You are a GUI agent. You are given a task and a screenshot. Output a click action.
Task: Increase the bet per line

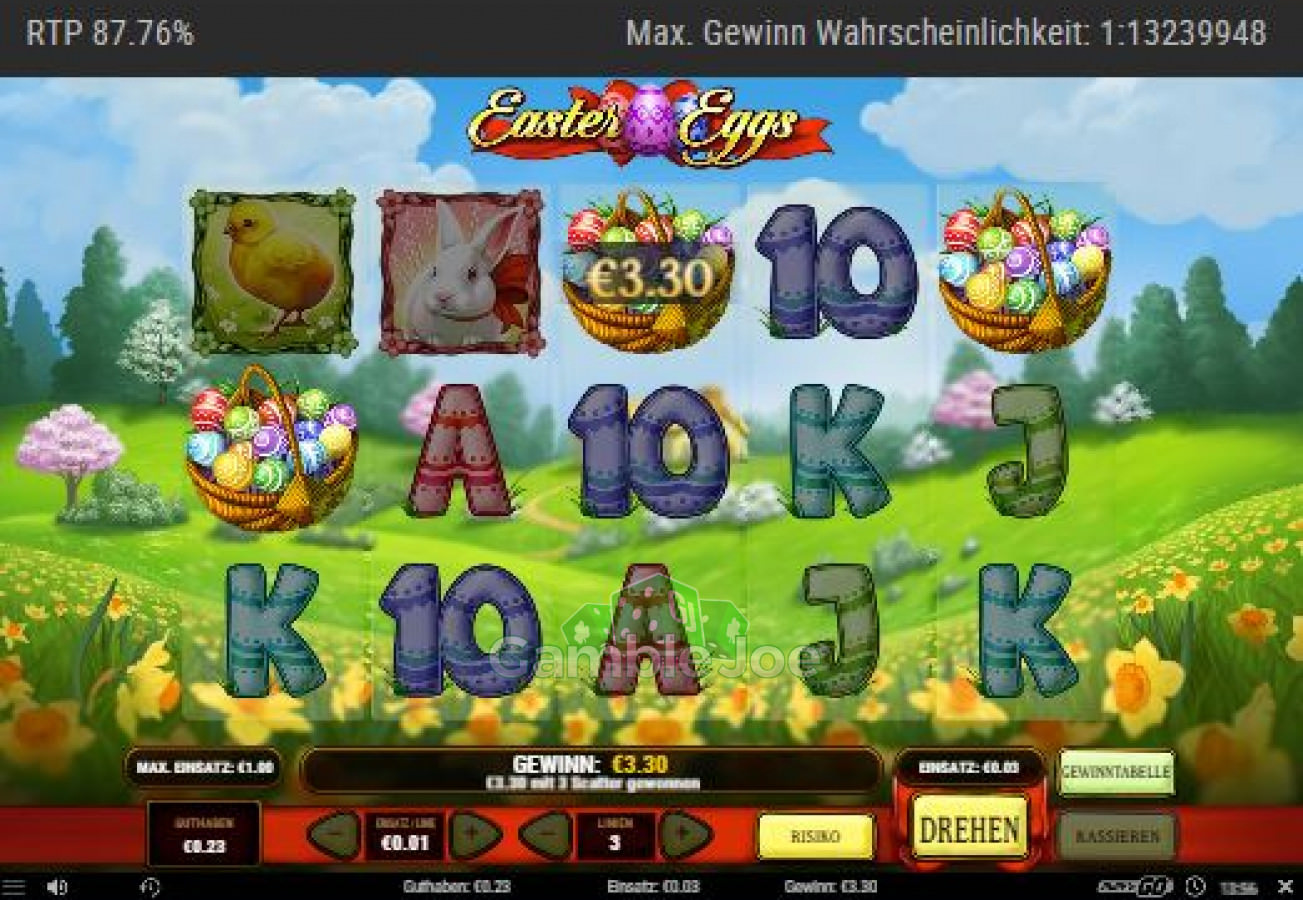pos(476,835)
